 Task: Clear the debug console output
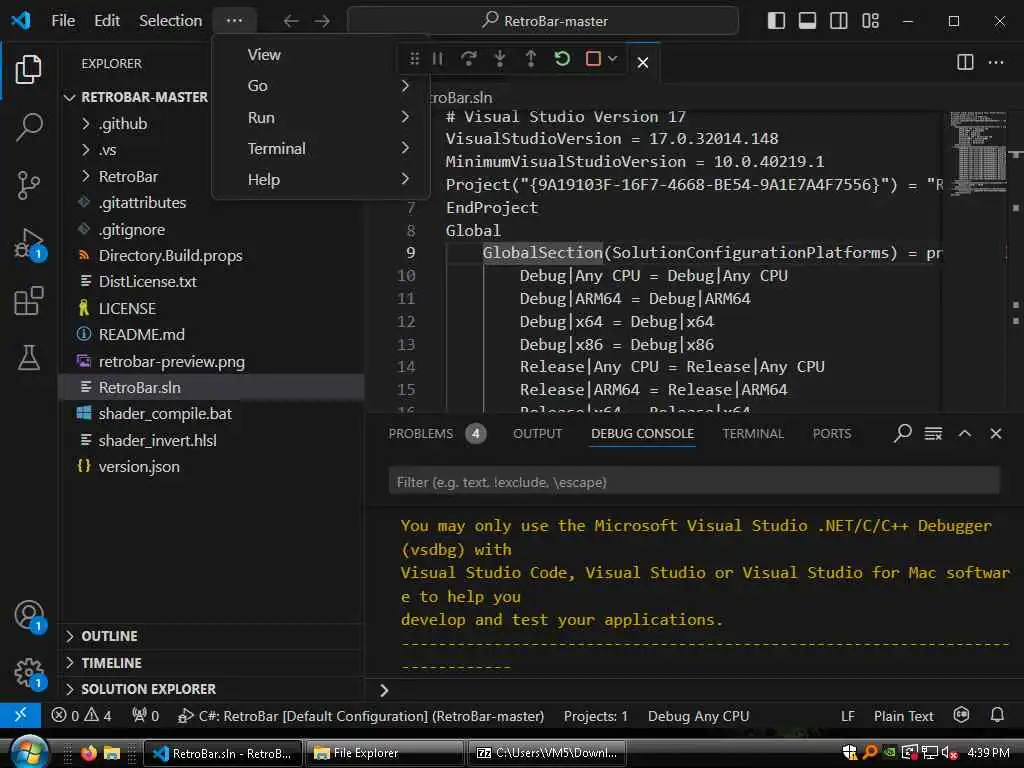[933, 433]
